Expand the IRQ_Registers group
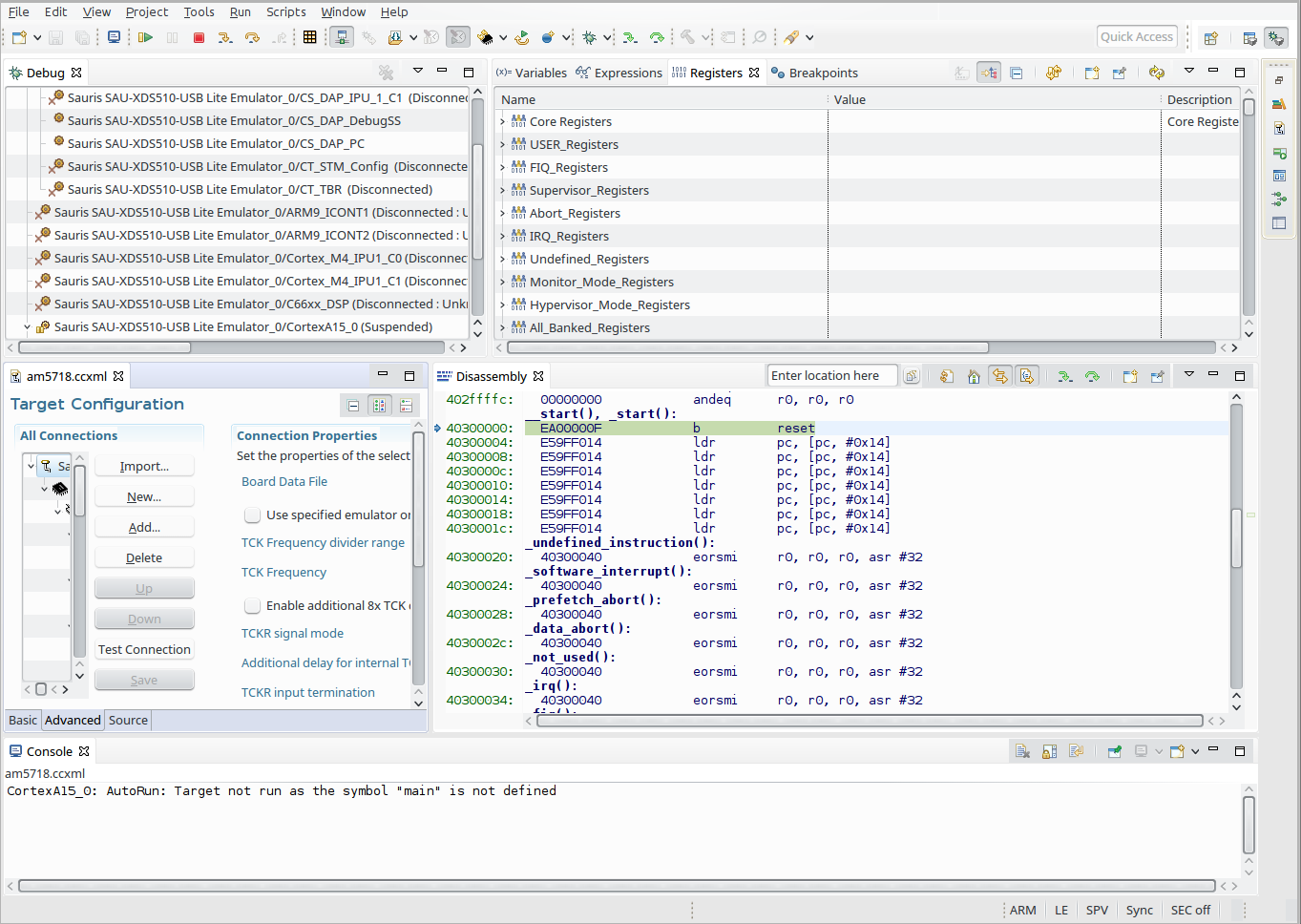1301x924 pixels. coord(503,237)
